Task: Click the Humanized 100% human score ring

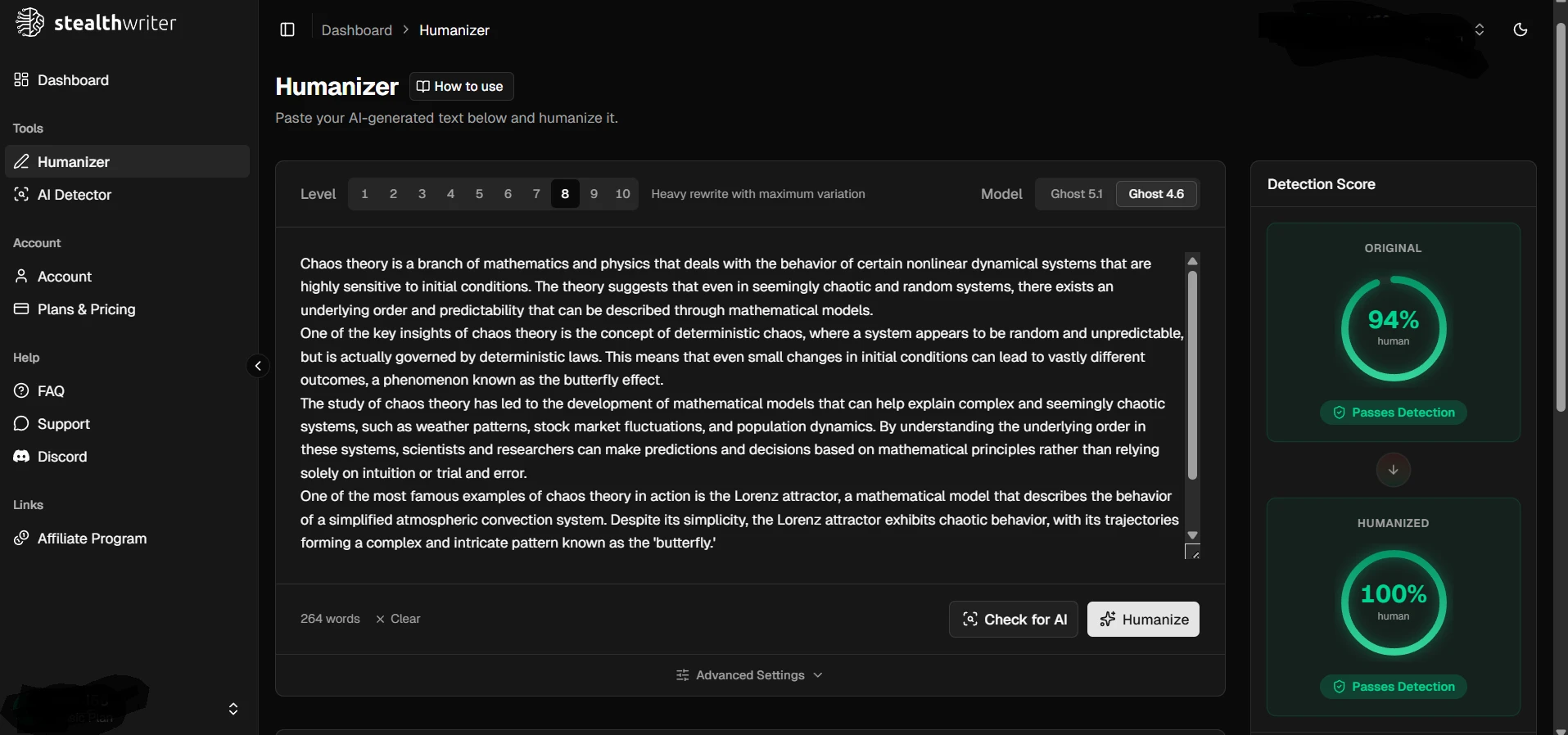Action: [x=1394, y=603]
